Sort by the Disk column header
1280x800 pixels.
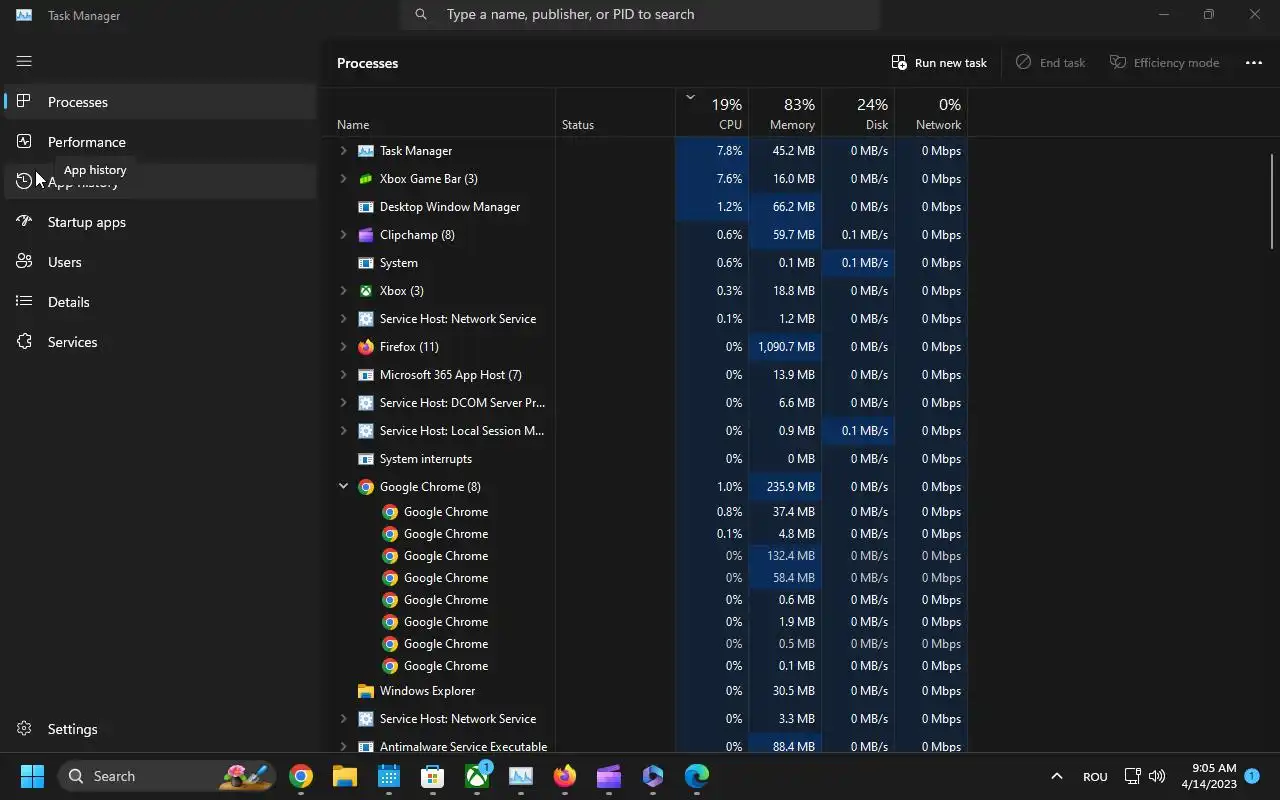point(858,113)
